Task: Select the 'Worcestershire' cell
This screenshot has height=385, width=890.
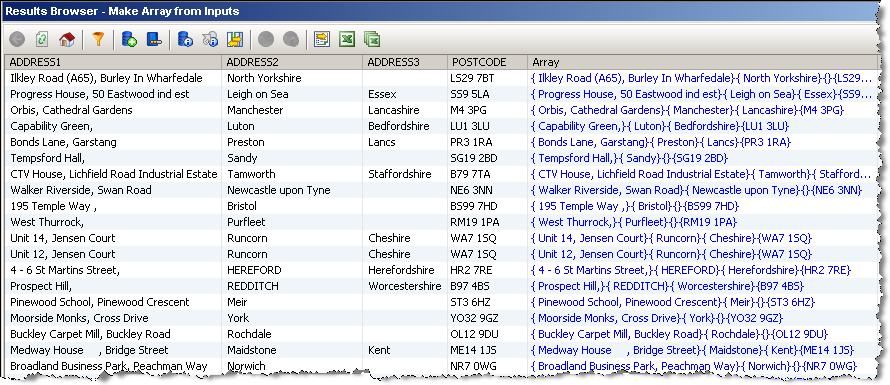Action: pos(404,286)
